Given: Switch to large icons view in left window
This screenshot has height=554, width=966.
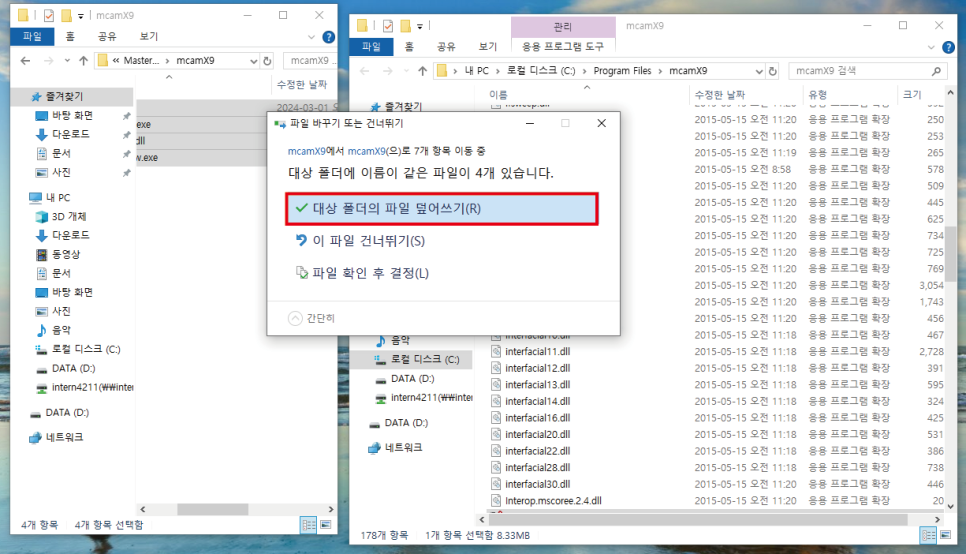Looking at the screenshot, I should coord(326,525).
